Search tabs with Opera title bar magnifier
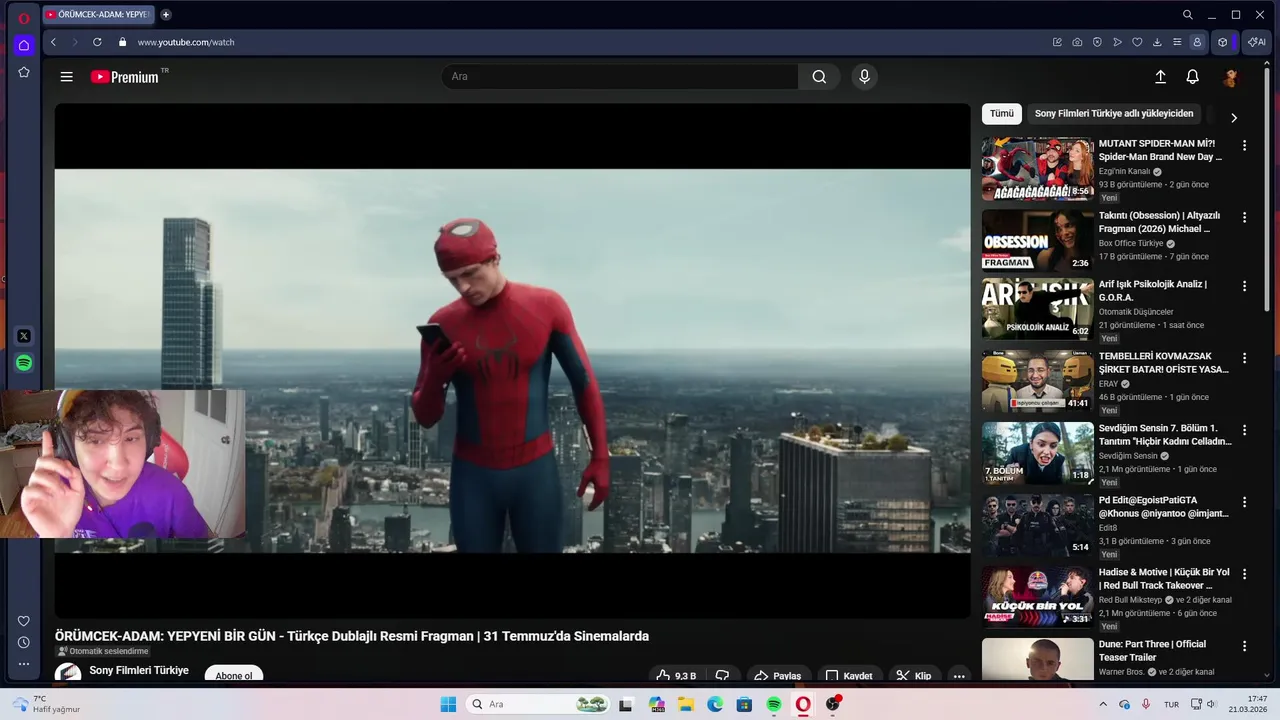This screenshot has height=720, width=1280. [x=1188, y=15]
